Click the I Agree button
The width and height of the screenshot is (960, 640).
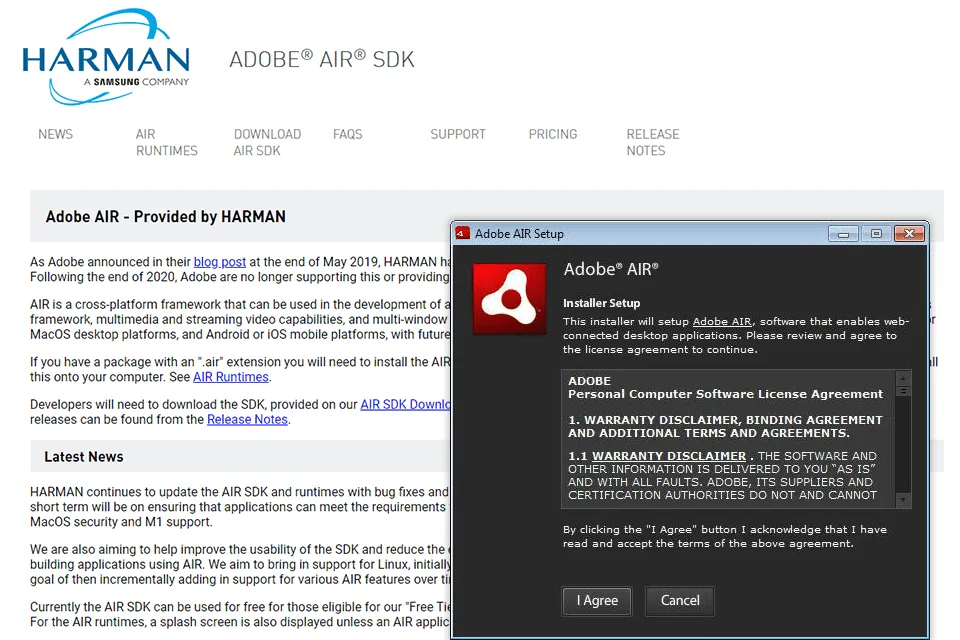point(597,601)
